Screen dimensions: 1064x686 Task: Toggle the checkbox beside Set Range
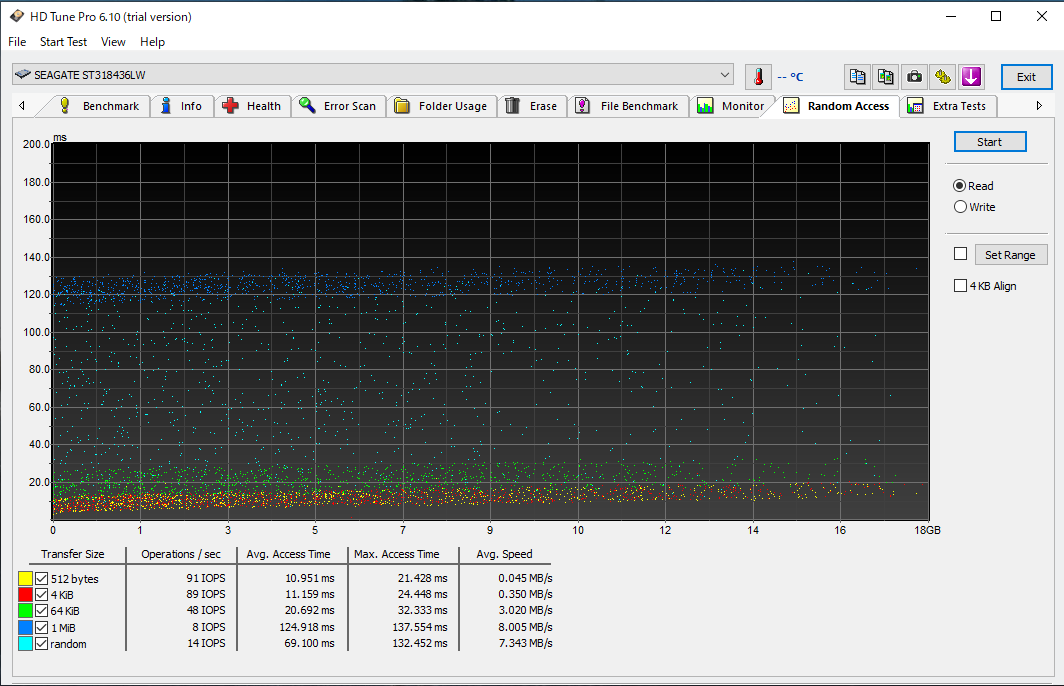point(961,255)
